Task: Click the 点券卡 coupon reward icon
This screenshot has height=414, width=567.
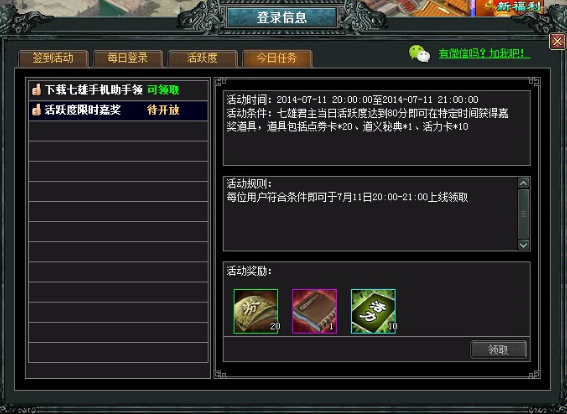Action: [x=256, y=311]
